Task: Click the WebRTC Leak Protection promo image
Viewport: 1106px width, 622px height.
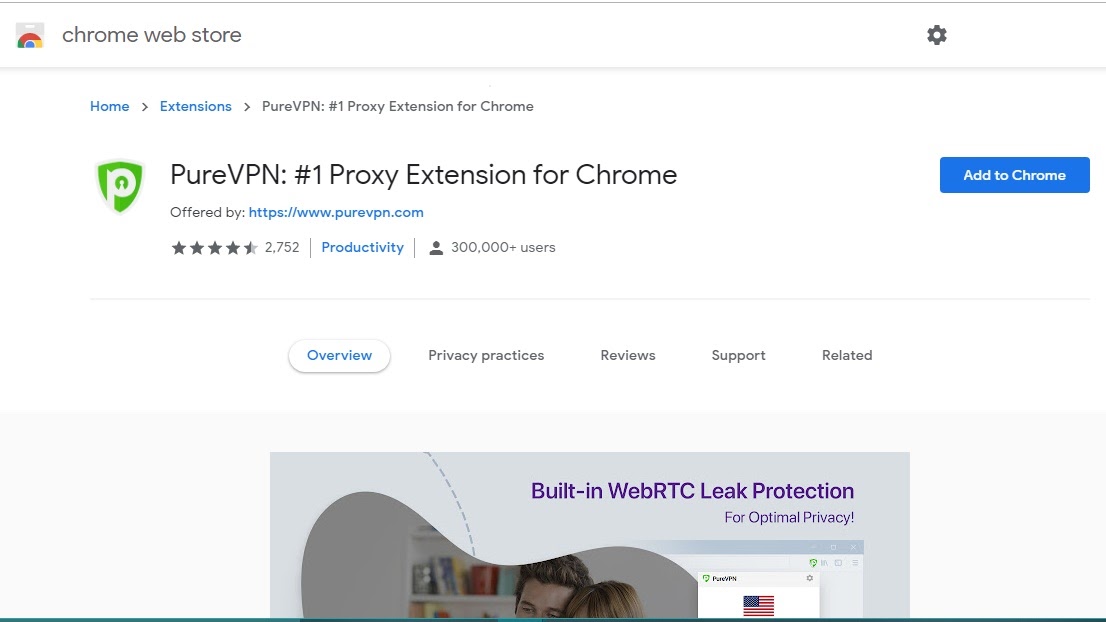Action: (590, 535)
